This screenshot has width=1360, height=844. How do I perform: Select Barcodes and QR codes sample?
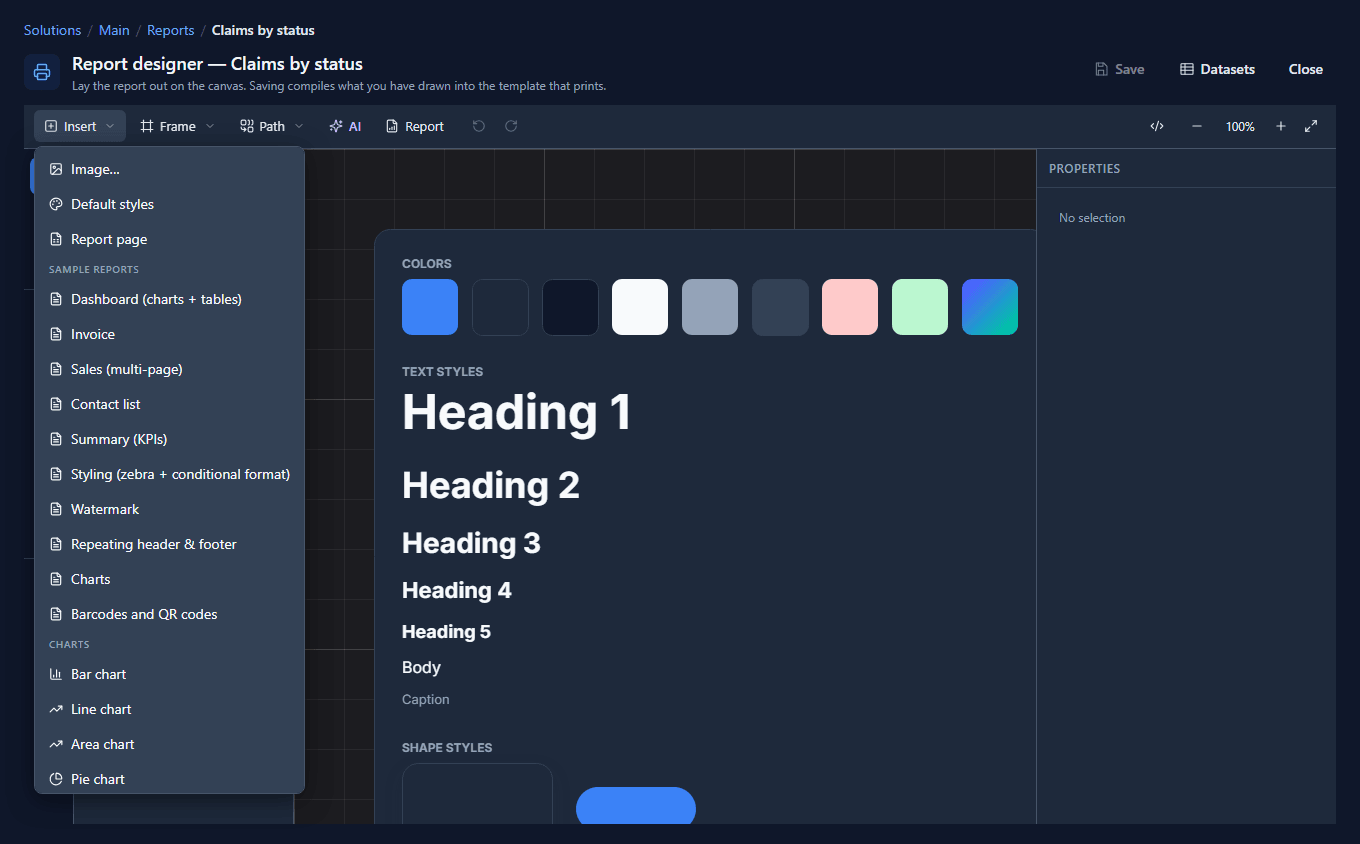(x=169, y=614)
